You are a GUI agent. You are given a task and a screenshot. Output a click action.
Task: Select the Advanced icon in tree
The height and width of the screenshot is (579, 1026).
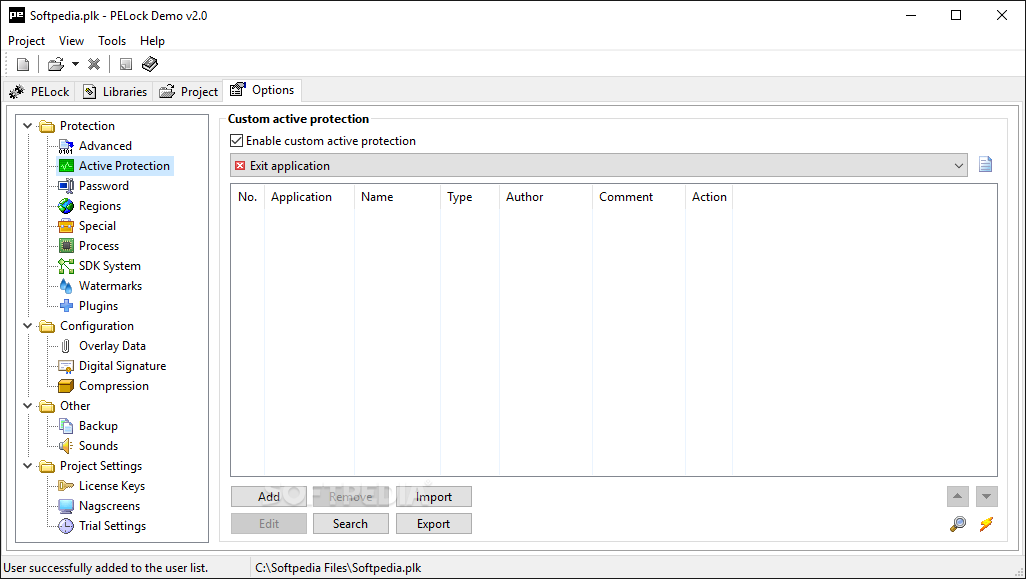point(66,146)
